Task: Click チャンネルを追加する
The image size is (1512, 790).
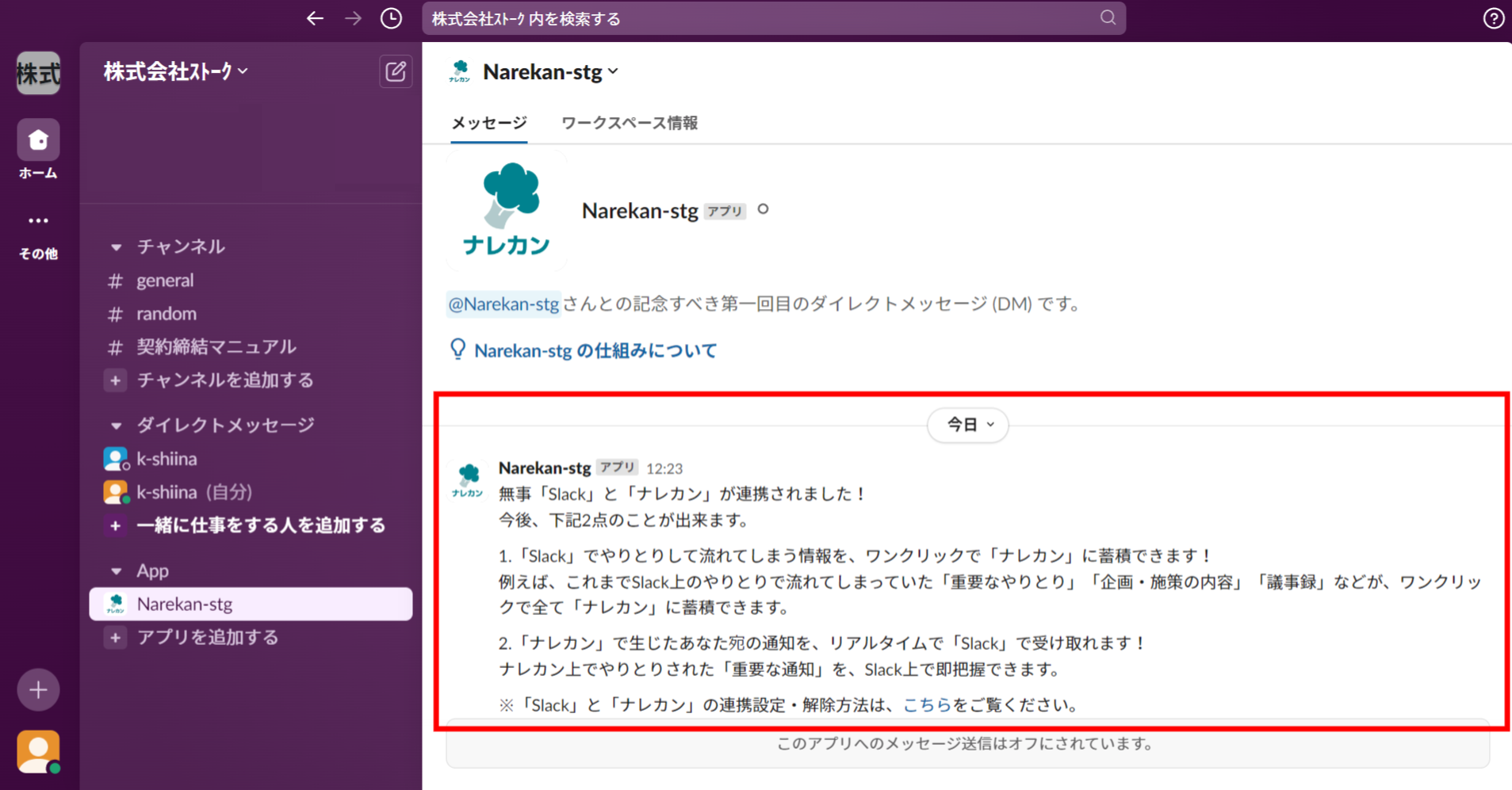Action: [225, 380]
